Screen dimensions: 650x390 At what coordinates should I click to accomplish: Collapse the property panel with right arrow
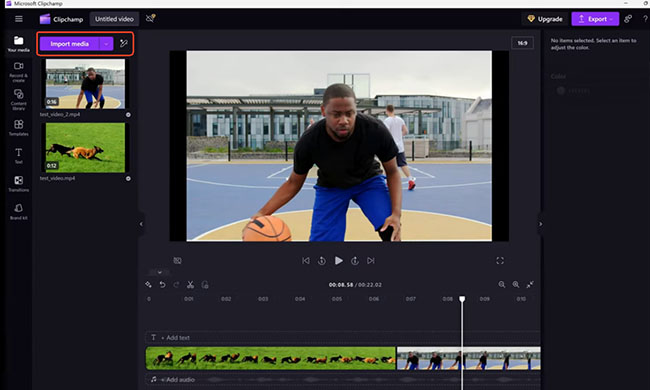[540, 224]
